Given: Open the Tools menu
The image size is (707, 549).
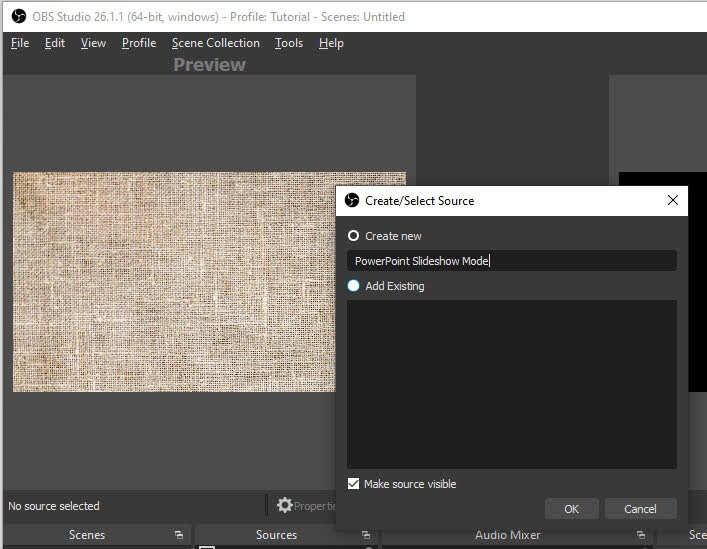Looking at the screenshot, I should coord(289,43).
